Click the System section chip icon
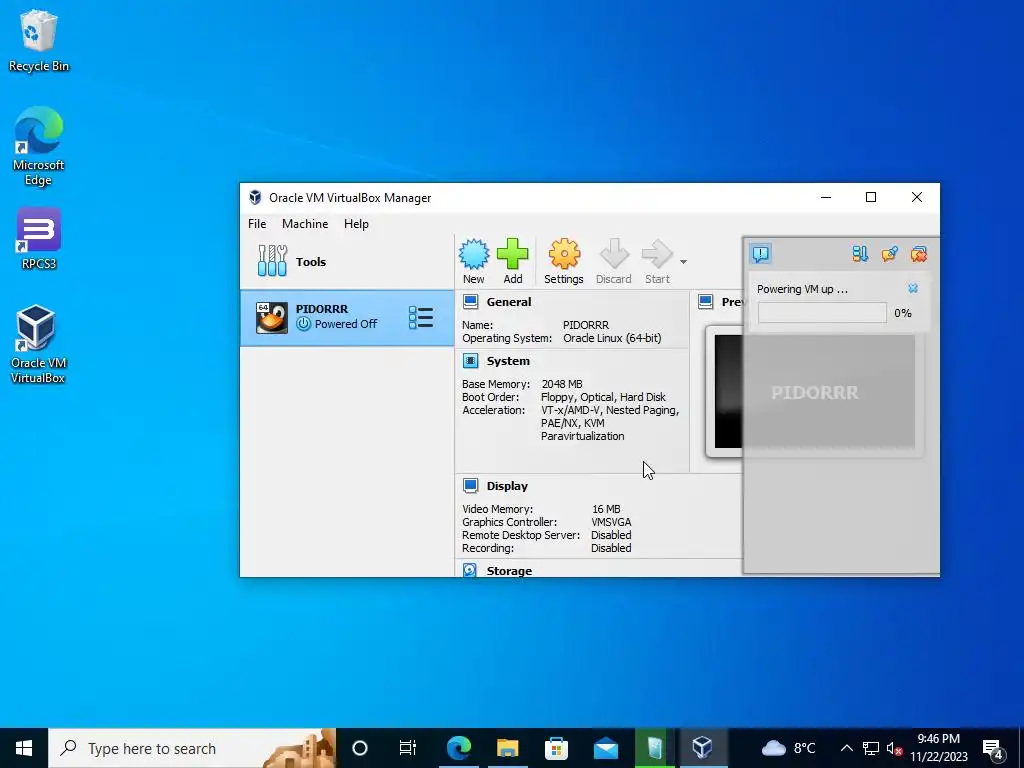The image size is (1024, 768). (x=470, y=361)
